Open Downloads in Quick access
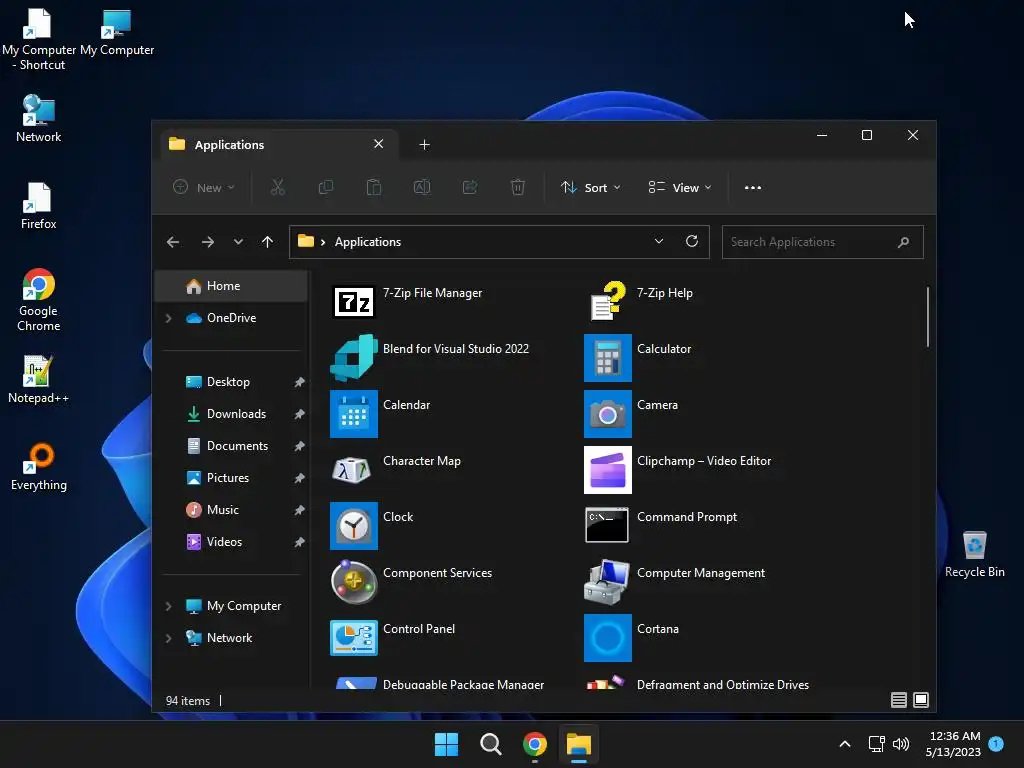The image size is (1024, 768). tap(231, 414)
